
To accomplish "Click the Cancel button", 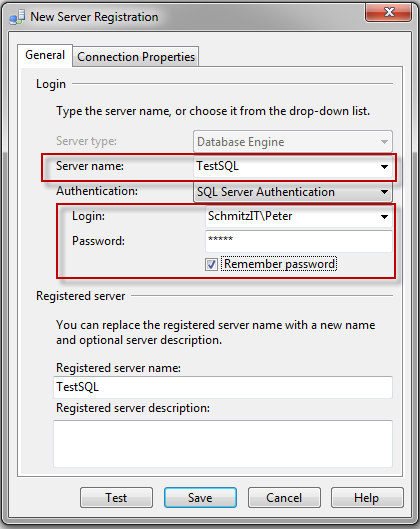I will click(x=284, y=498).
